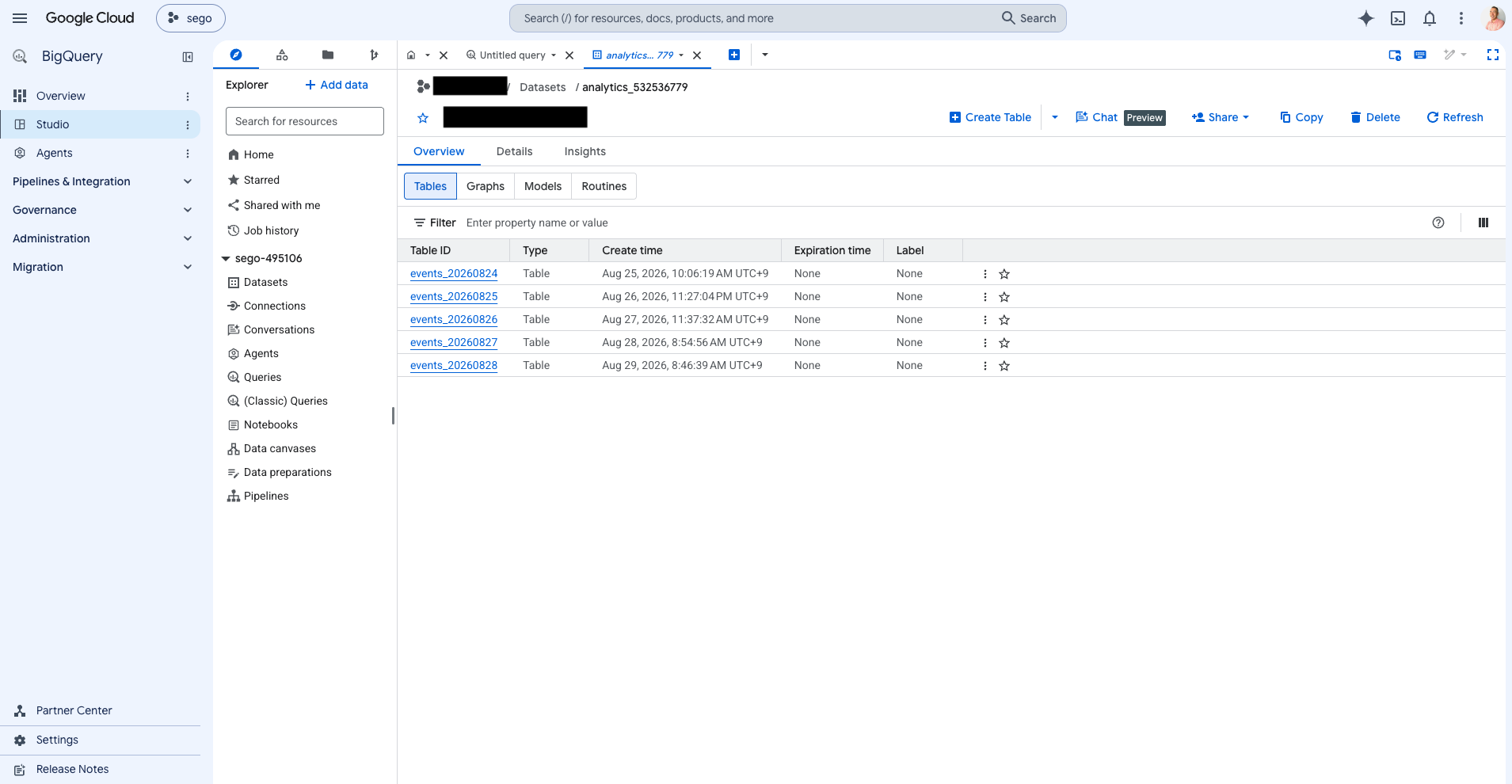Open Chat preview button
The height and width of the screenshot is (784, 1512).
[x=1120, y=117]
